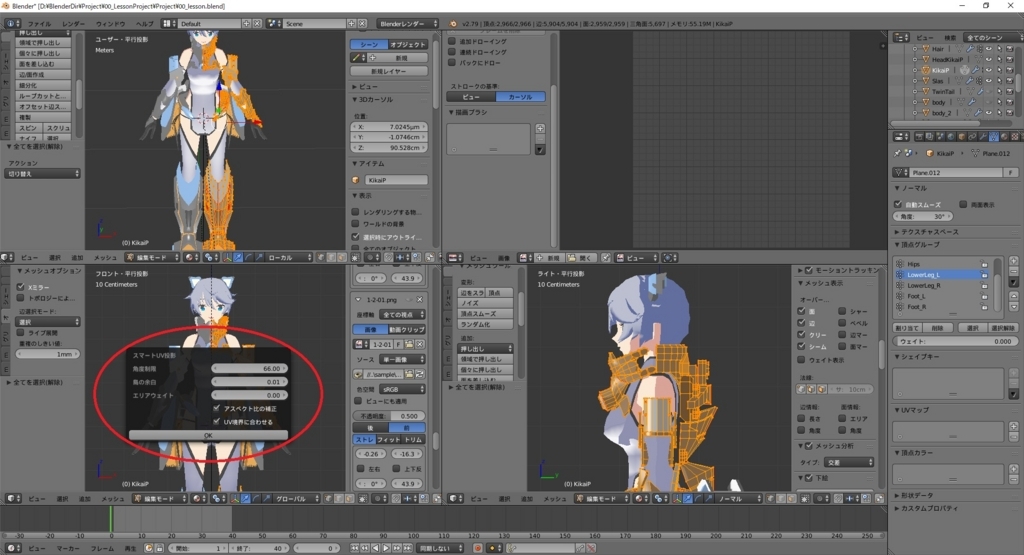Switch to the オブジェクト tab in grease pencil panel
This screenshot has height=555, width=1024.
coord(408,44)
